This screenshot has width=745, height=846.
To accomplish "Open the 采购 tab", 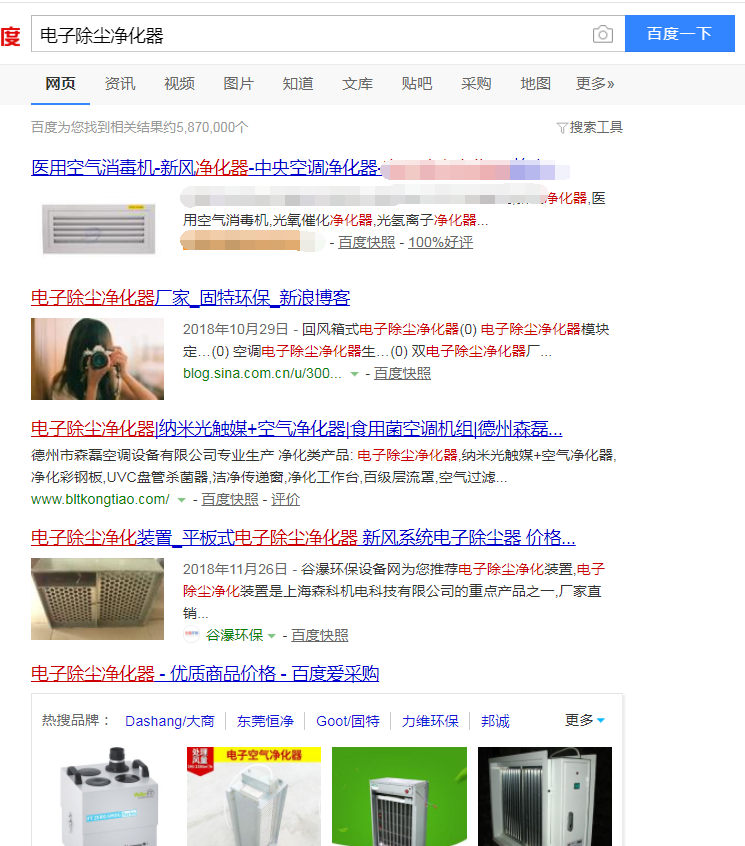I will (x=476, y=84).
